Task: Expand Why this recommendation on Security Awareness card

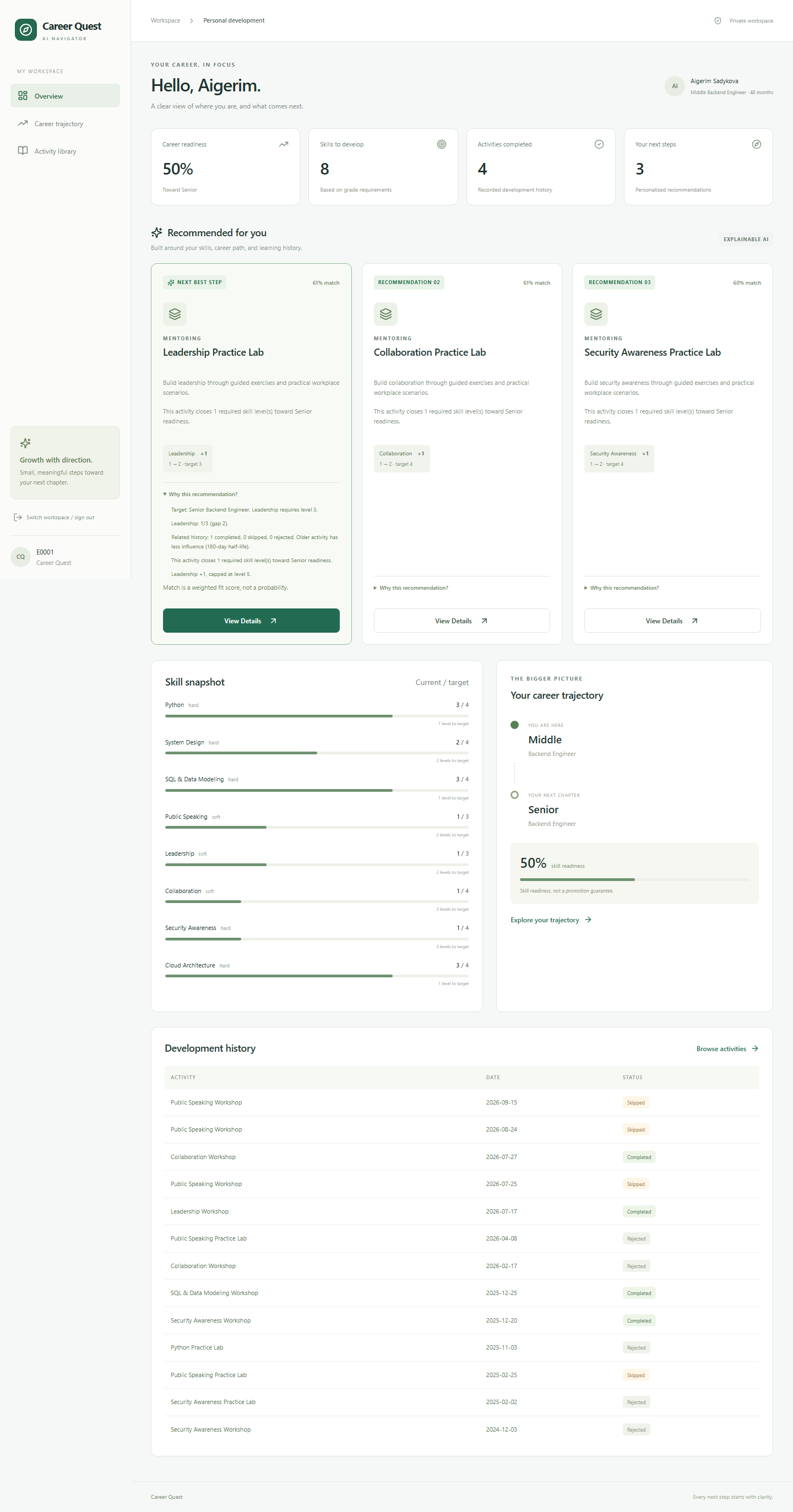Action: (622, 588)
